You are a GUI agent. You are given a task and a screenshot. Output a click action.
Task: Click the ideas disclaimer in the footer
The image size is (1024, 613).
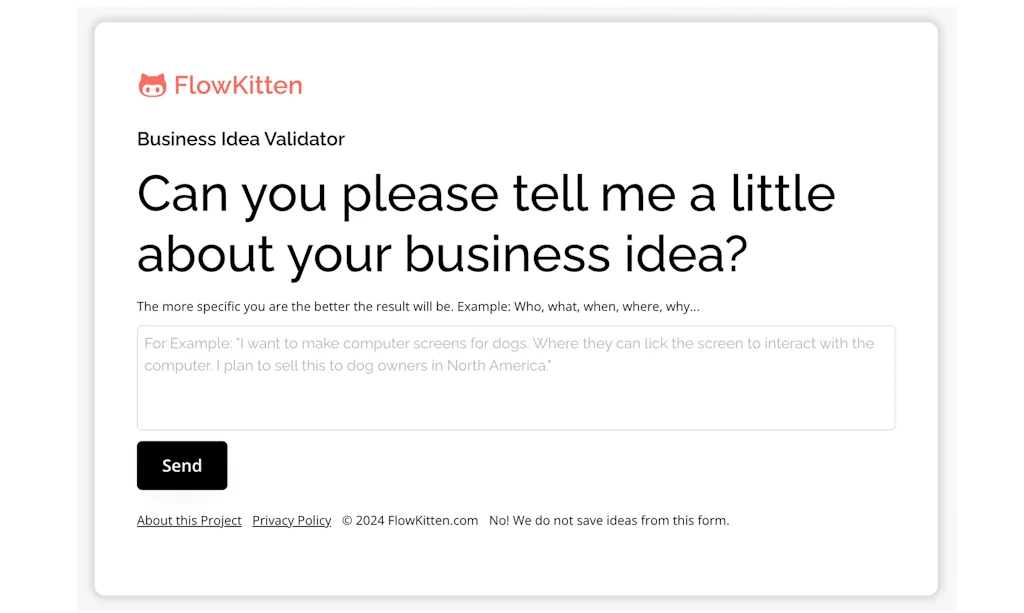point(608,520)
